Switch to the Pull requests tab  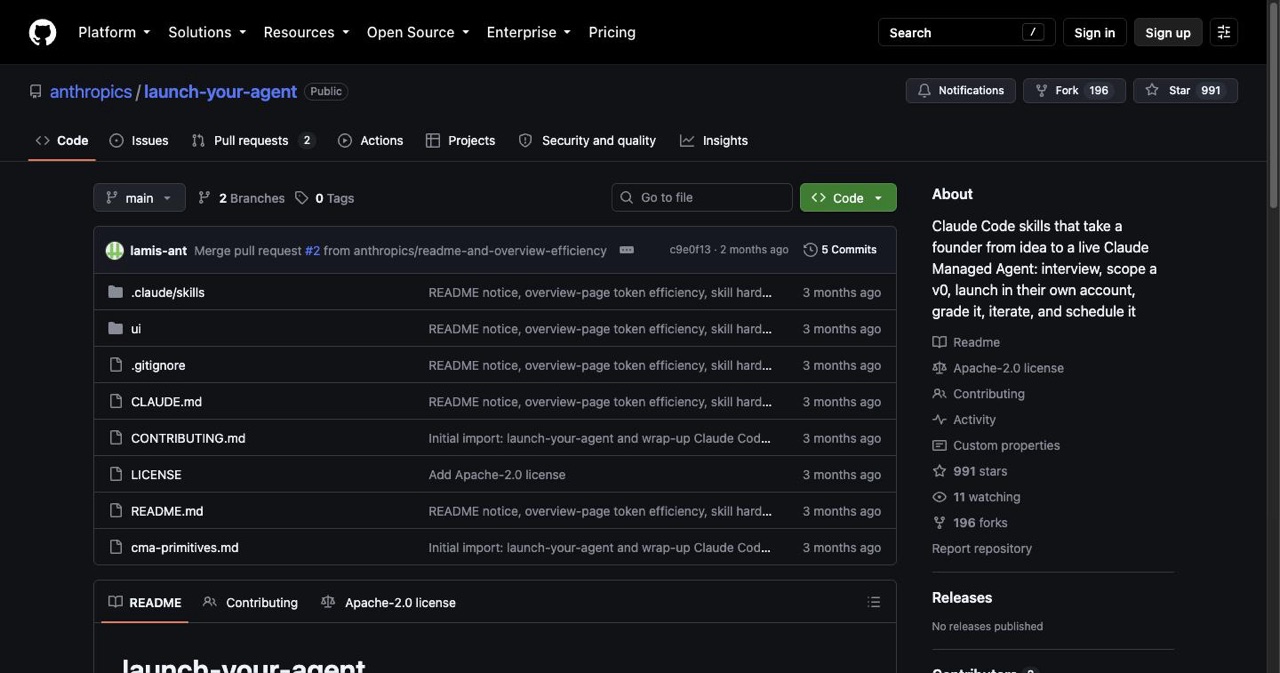pos(253,141)
